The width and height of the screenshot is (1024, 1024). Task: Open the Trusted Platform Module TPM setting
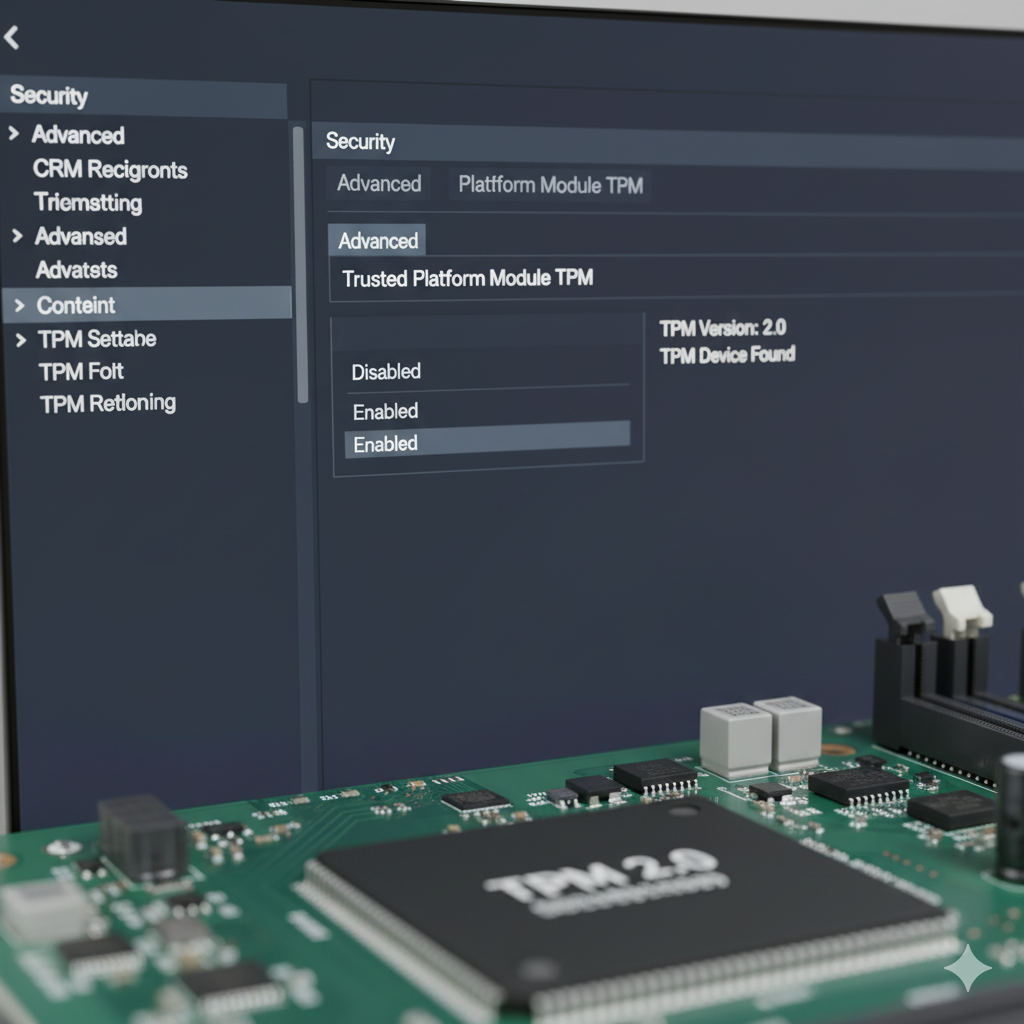(467, 279)
